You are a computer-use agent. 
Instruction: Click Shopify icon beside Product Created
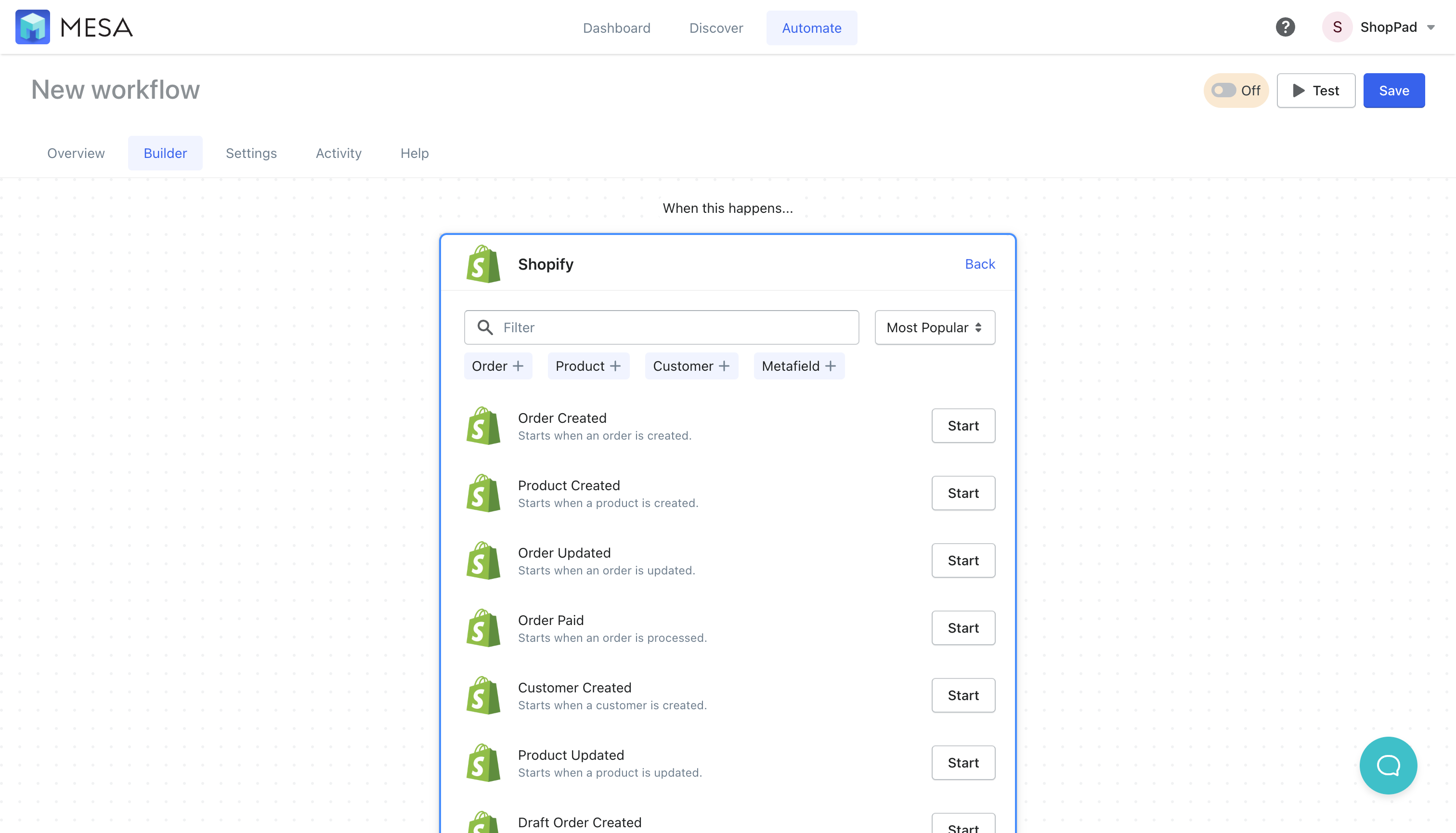click(x=483, y=493)
